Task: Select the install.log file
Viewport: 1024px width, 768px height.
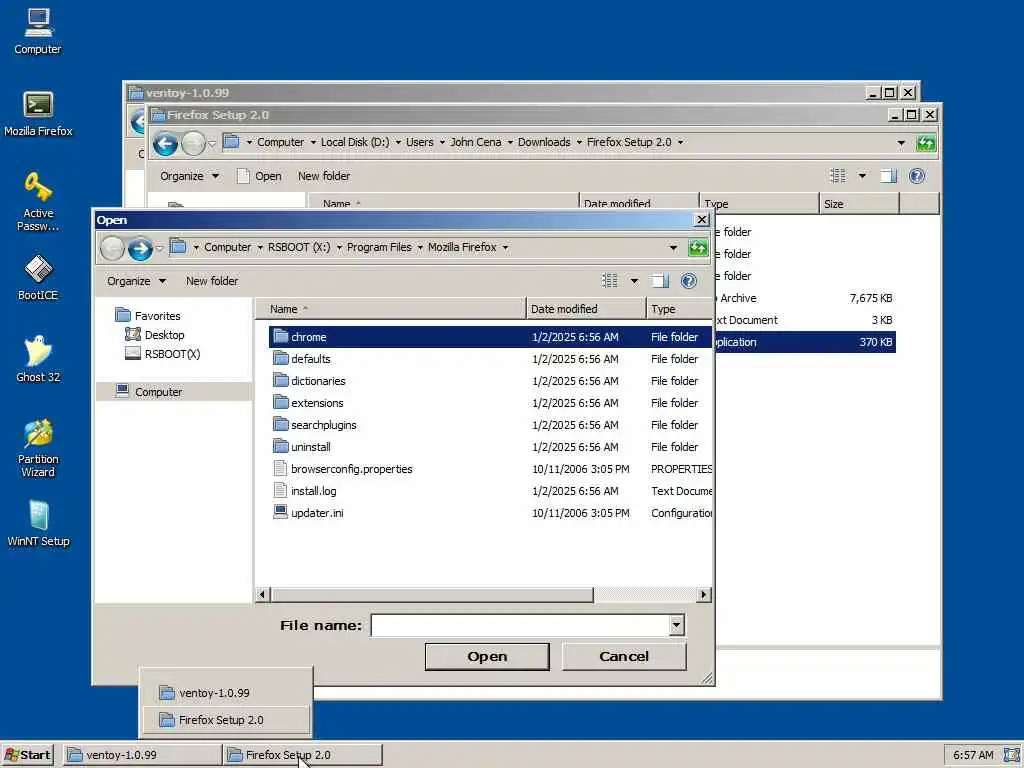Action: click(489, 491)
